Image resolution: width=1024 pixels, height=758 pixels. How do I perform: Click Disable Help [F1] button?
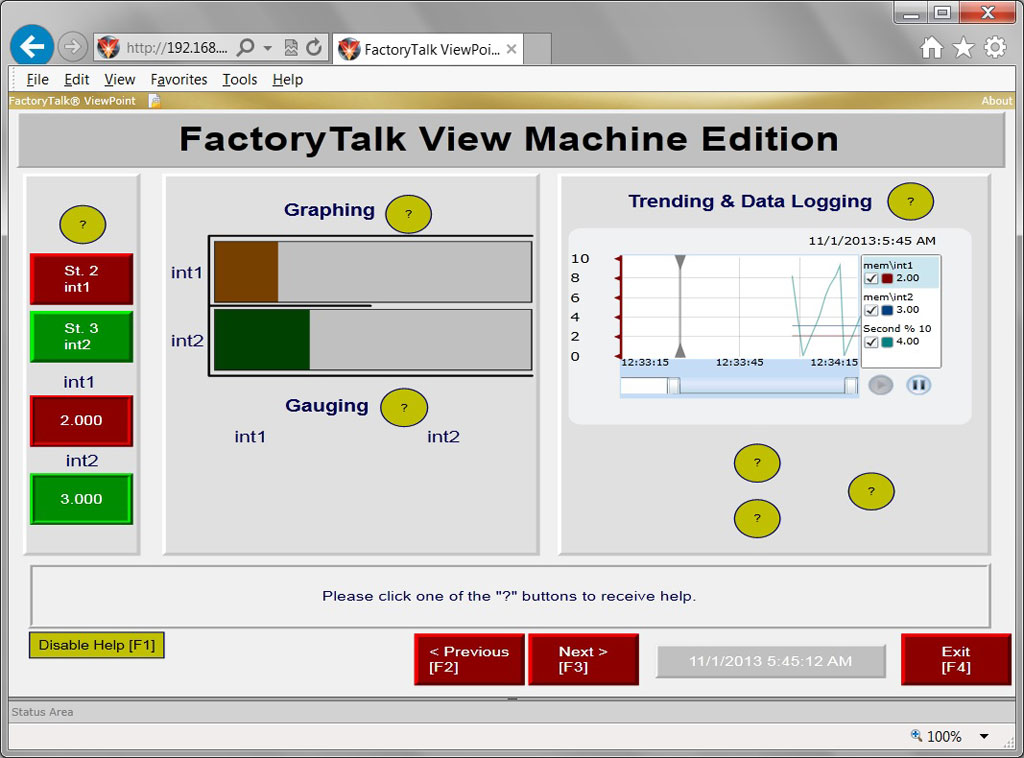(97, 645)
